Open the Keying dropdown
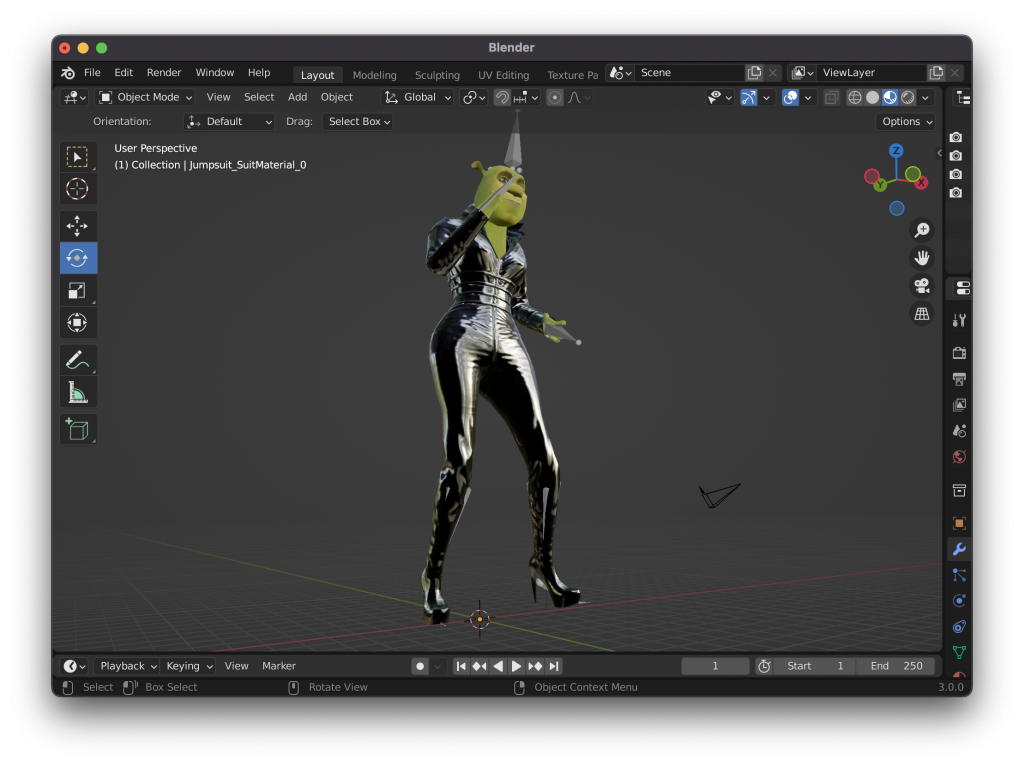Screen dimensions: 1024x765 coord(189,666)
